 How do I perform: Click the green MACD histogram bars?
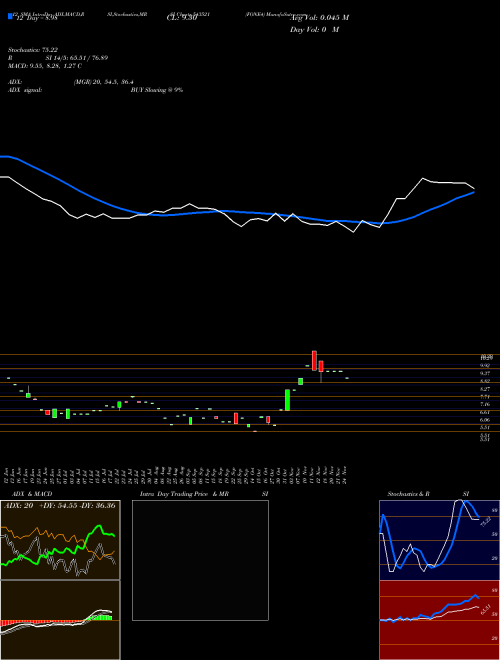103,617
